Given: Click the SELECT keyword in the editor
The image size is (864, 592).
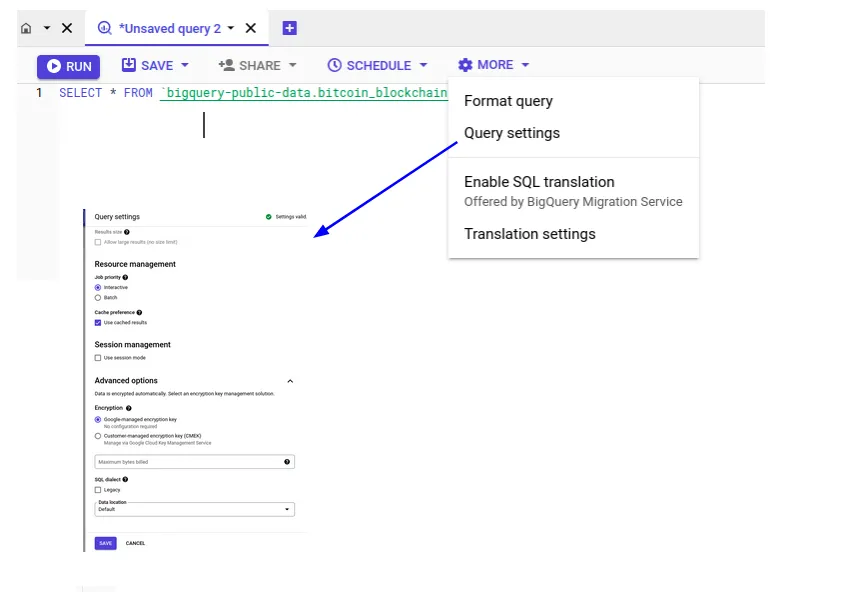Looking at the screenshot, I should 80,93.
